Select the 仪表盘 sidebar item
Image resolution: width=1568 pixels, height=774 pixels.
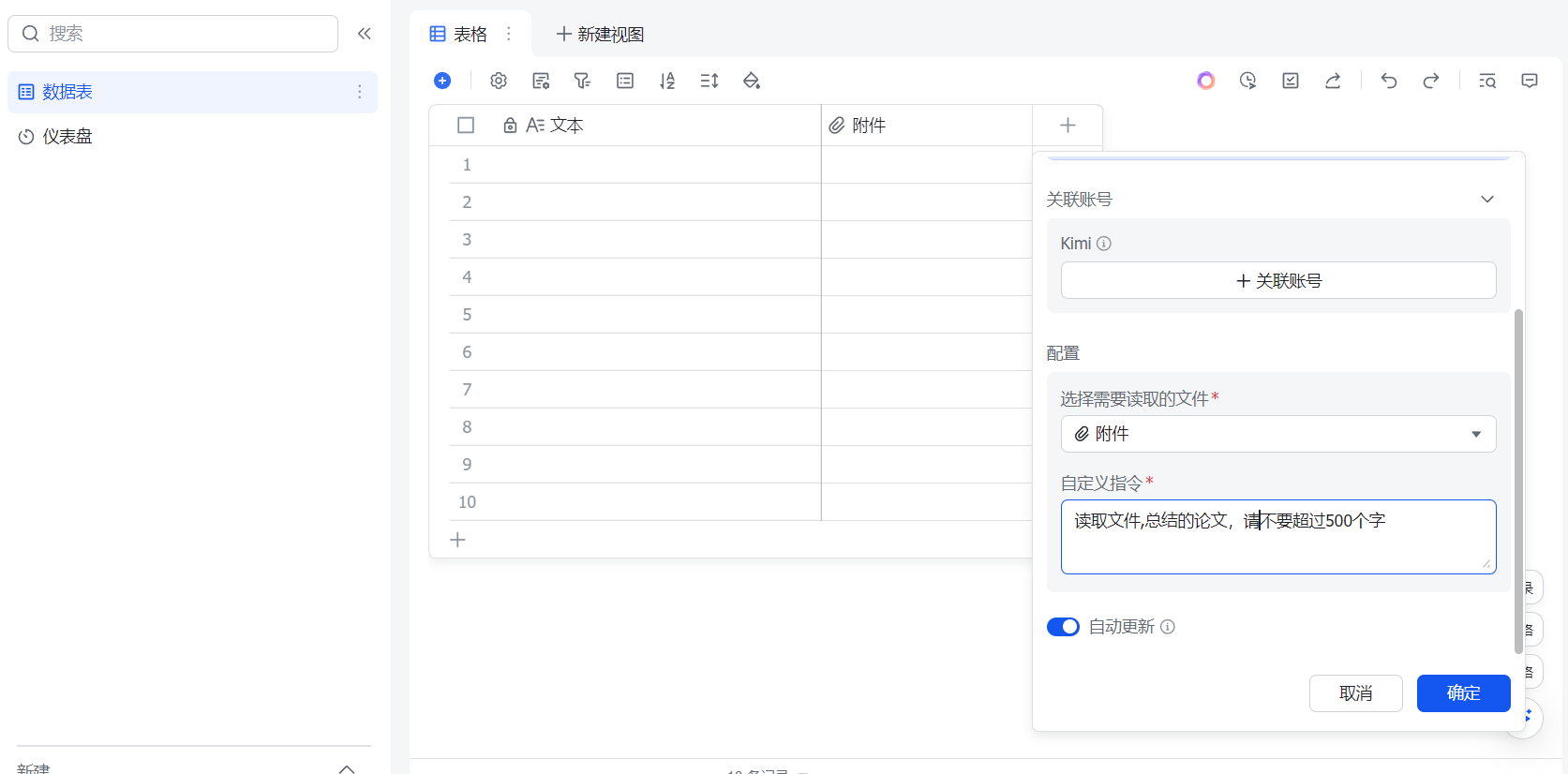pos(67,137)
